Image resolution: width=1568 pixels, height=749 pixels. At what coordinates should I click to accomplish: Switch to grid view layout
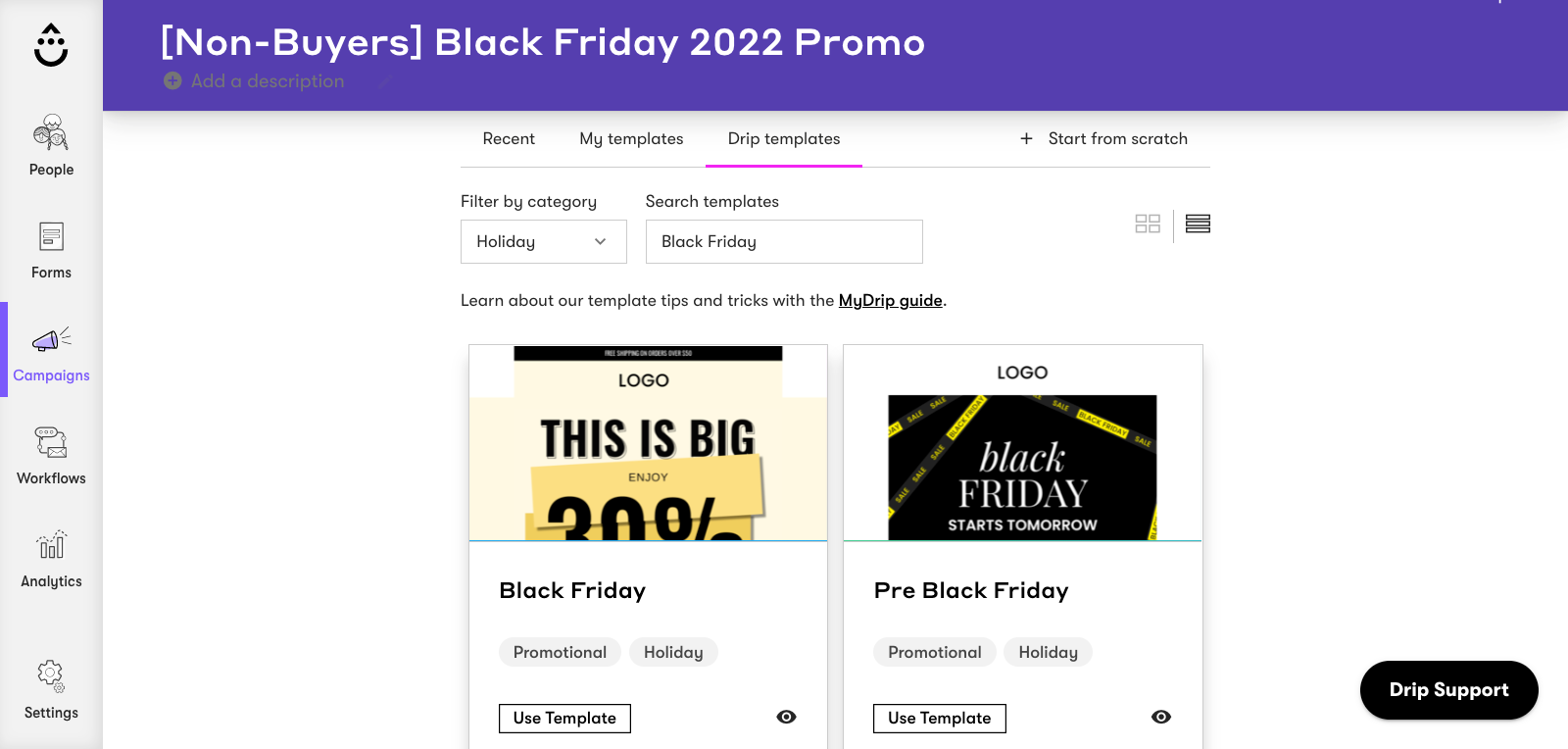click(x=1148, y=224)
